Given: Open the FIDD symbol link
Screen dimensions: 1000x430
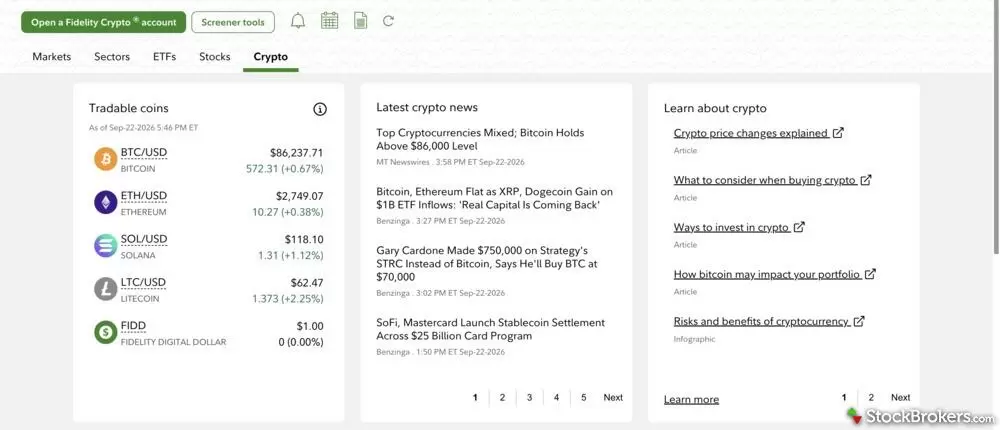Looking at the screenshot, I should (x=133, y=326).
